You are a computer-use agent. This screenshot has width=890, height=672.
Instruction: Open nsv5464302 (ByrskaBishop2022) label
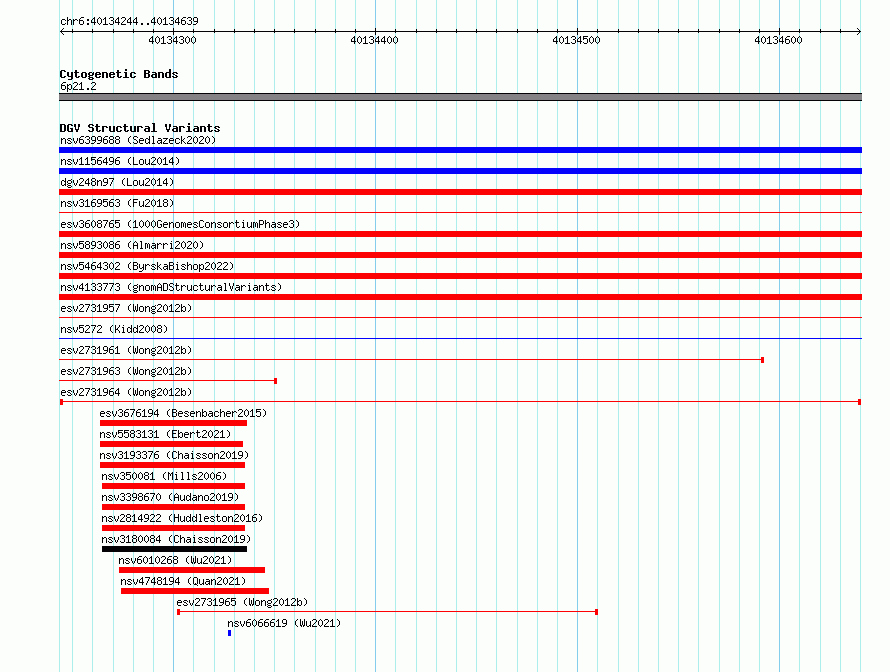pos(147,266)
